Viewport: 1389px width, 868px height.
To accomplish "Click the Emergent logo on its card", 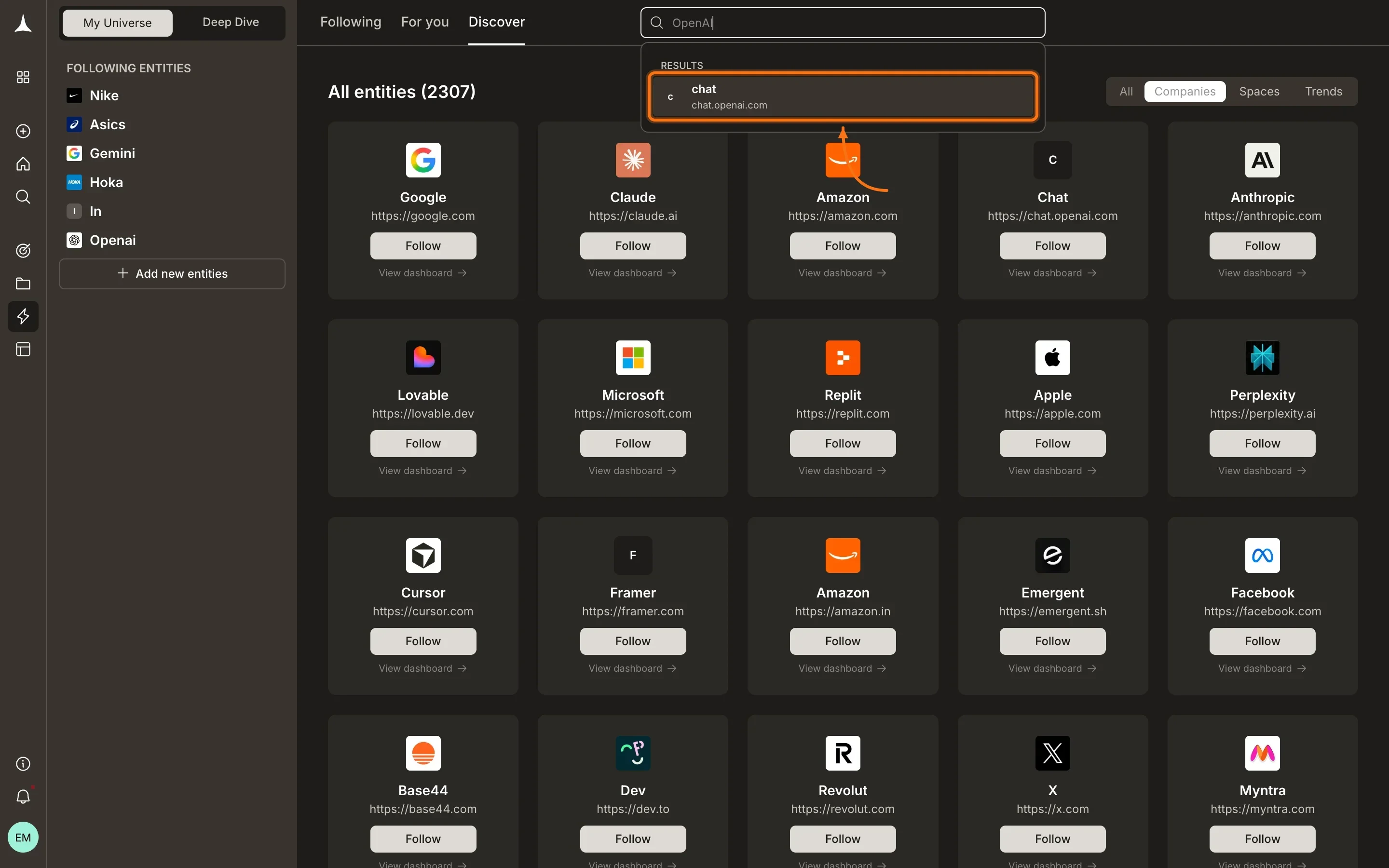I will click(1053, 555).
